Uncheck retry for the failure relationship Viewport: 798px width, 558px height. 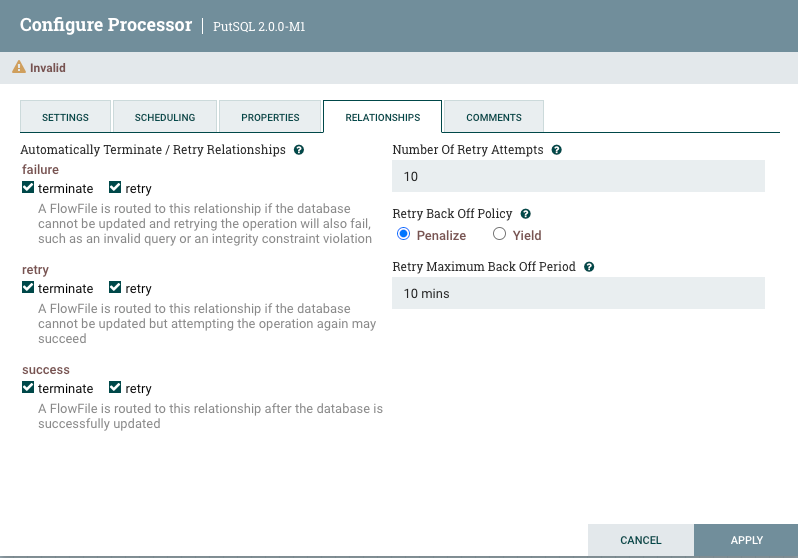pos(115,188)
